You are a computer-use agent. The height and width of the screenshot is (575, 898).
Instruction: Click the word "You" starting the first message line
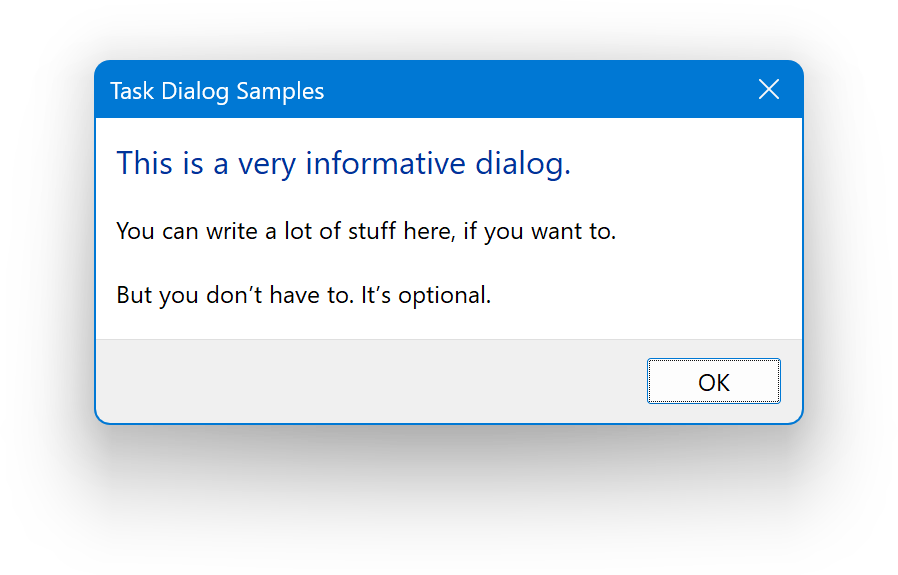coord(135,232)
